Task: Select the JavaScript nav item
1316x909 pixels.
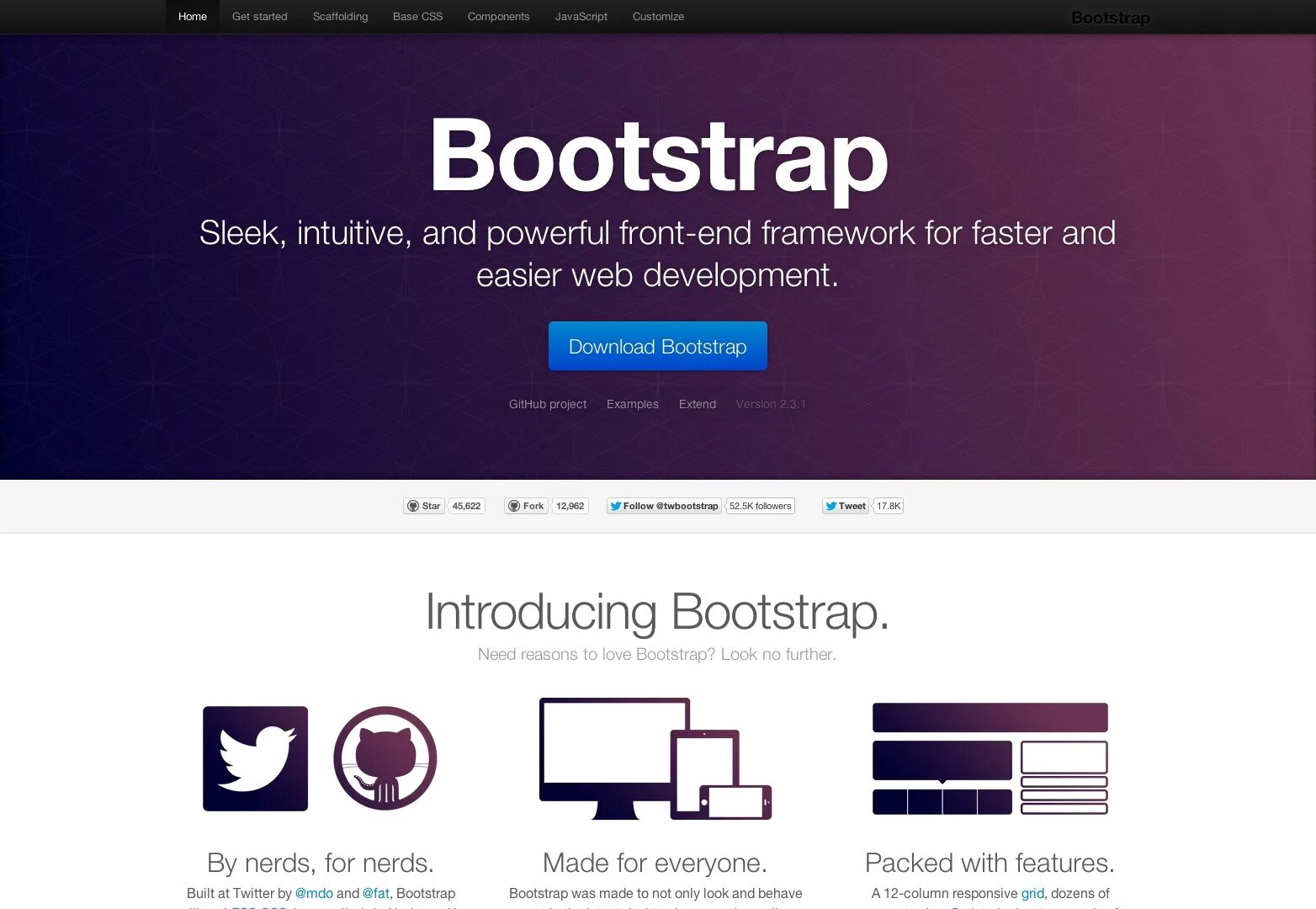Action: pos(581,16)
